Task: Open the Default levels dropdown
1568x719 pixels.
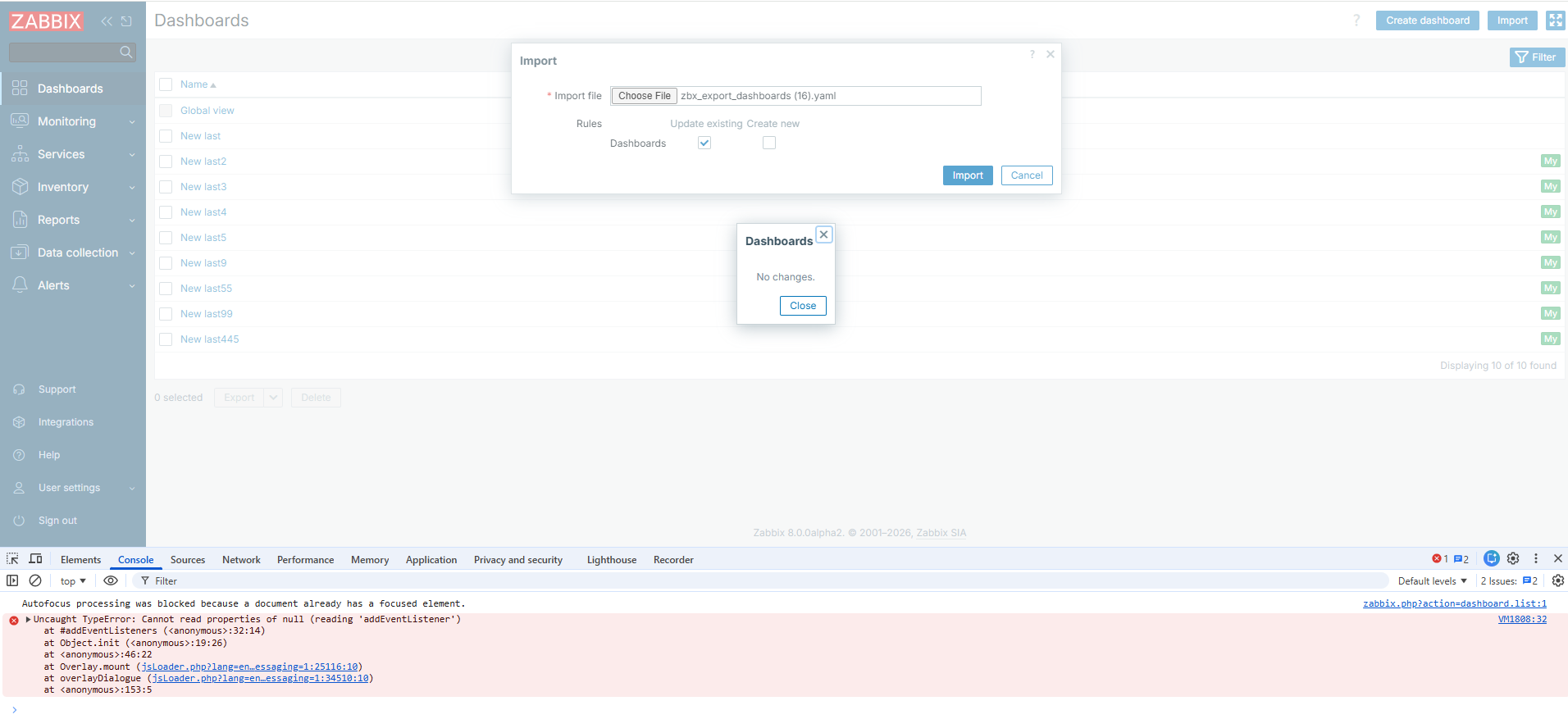Action: tap(1432, 580)
